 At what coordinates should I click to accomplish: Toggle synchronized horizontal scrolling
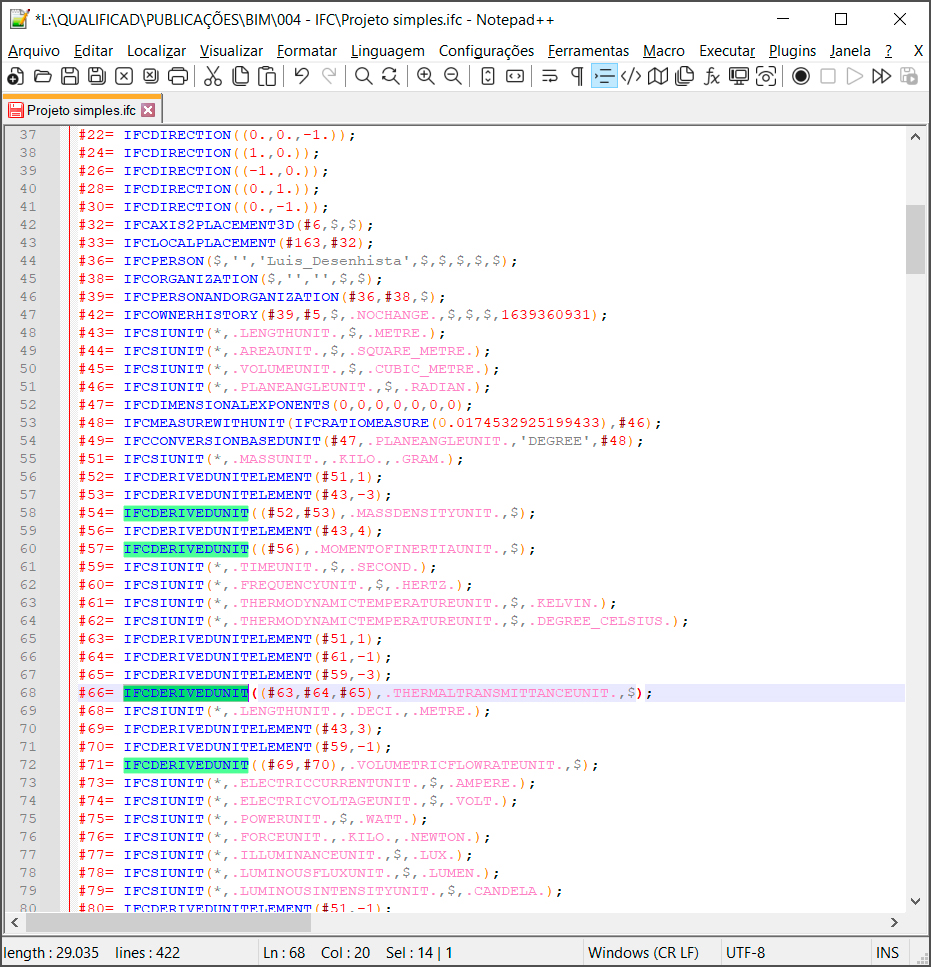pos(515,76)
